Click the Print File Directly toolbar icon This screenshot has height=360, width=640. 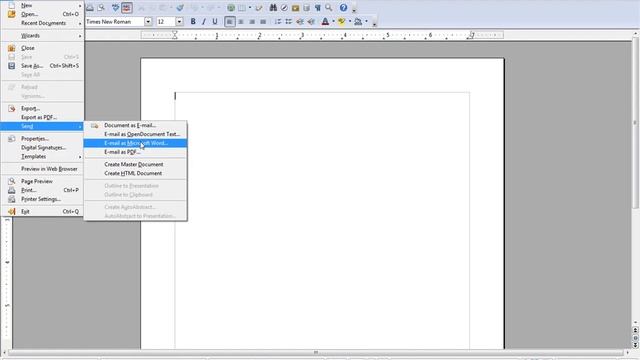pos(90,8)
